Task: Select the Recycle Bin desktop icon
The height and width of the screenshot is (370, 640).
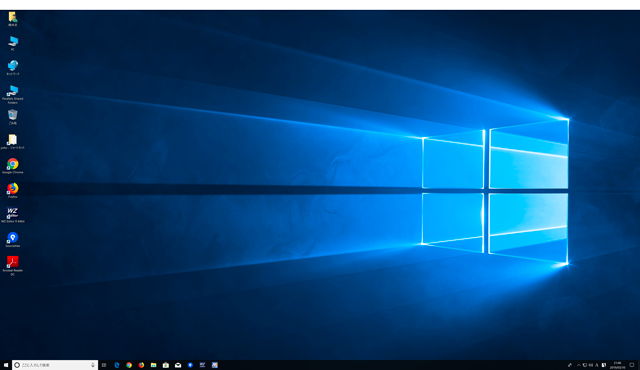Action: pyautogui.click(x=13, y=117)
